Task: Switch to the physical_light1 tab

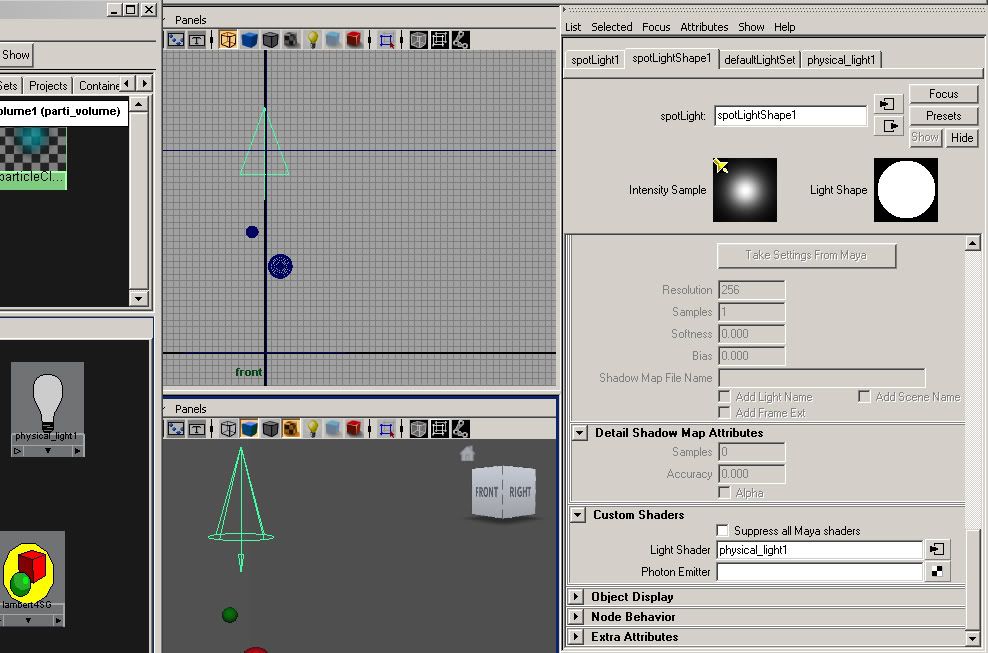Action: (x=841, y=60)
